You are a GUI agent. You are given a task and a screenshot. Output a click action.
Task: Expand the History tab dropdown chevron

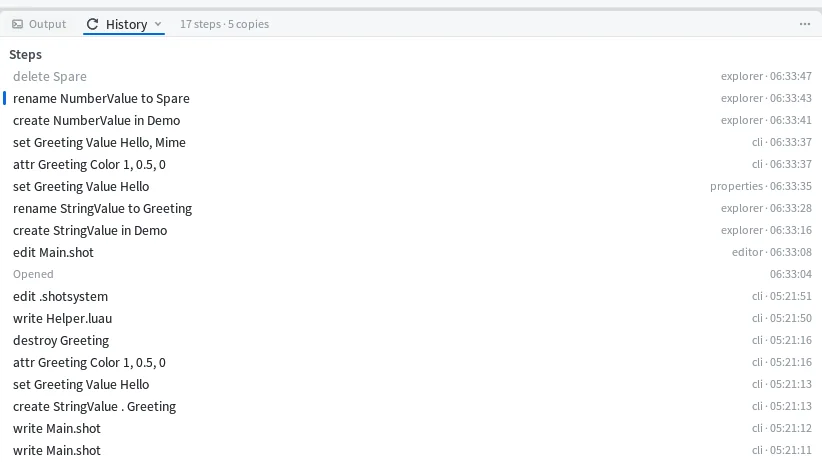(x=158, y=24)
